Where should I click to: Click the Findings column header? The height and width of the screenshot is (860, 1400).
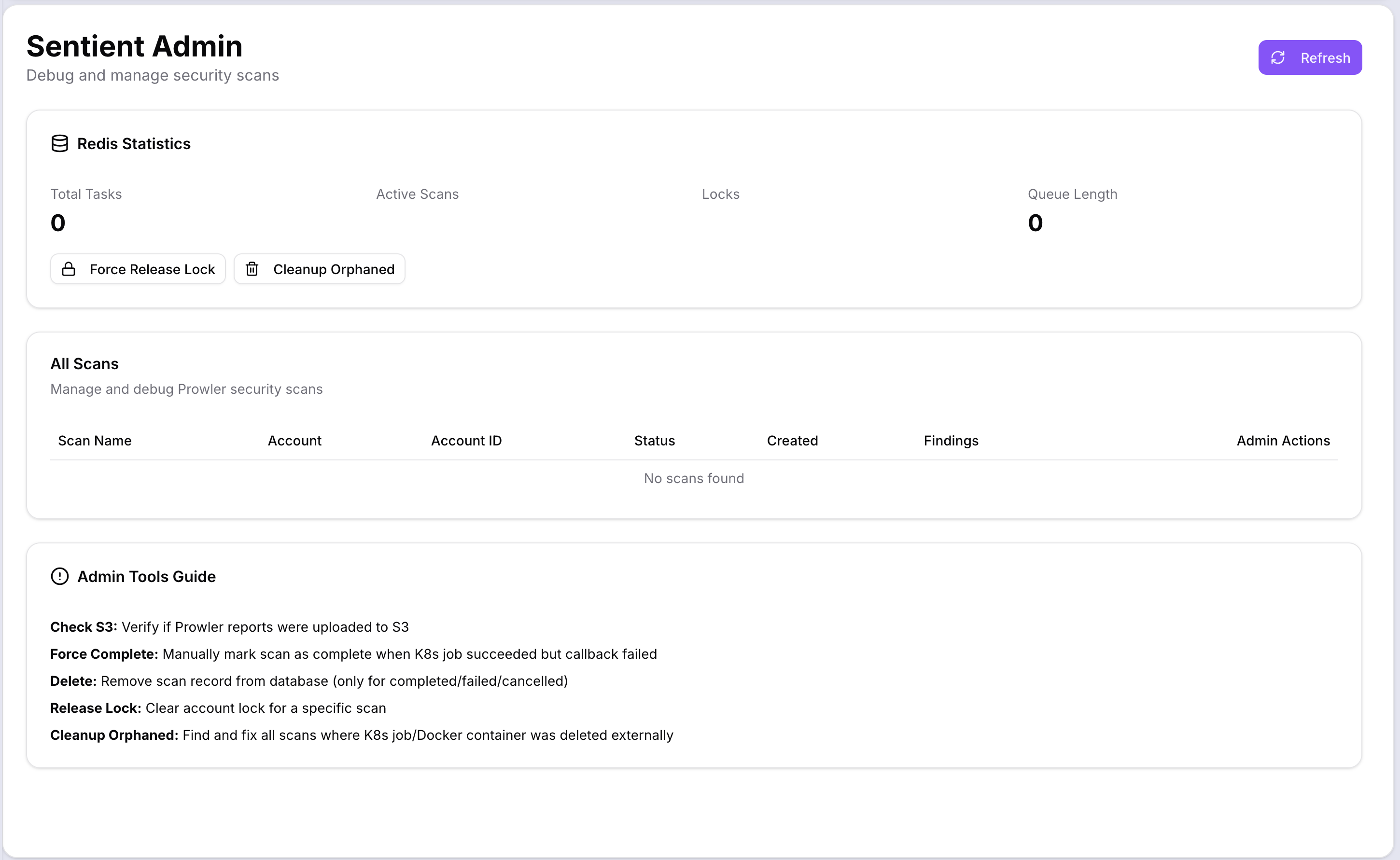pyautogui.click(x=951, y=441)
